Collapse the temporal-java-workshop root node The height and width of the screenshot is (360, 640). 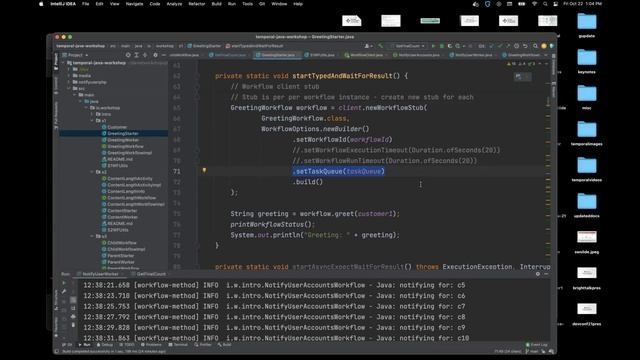click(63, 63)
